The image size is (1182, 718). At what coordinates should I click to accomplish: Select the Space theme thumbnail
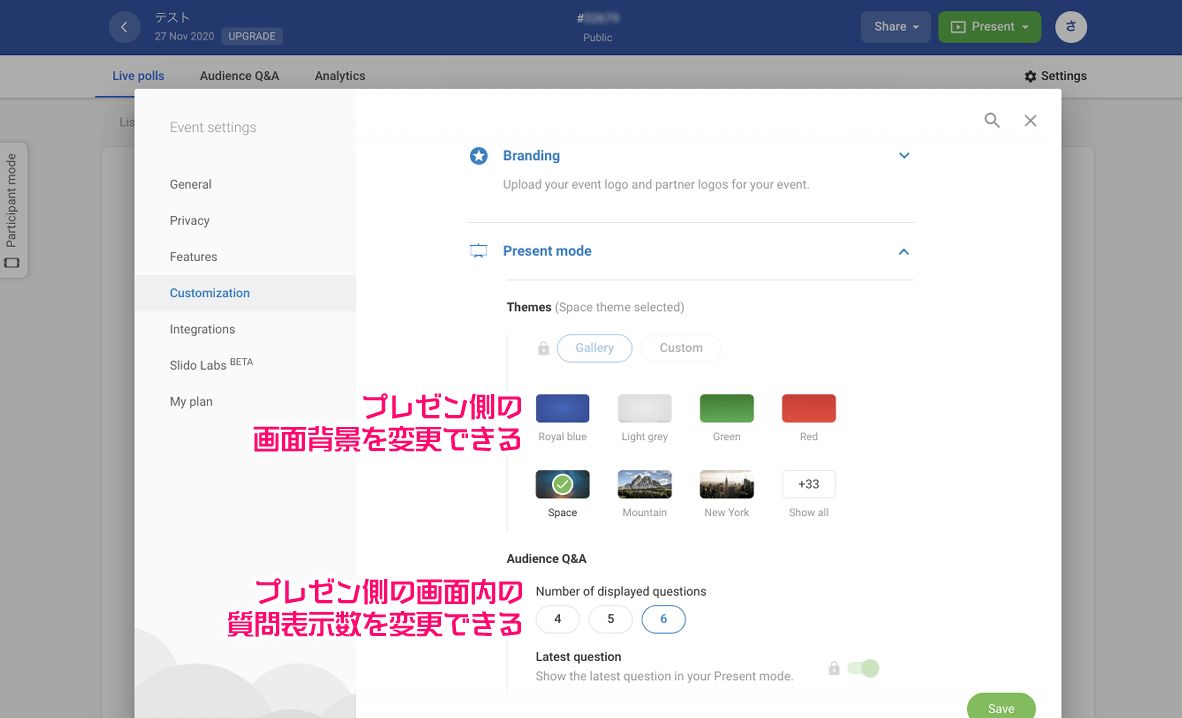click(x=562, y=484)
